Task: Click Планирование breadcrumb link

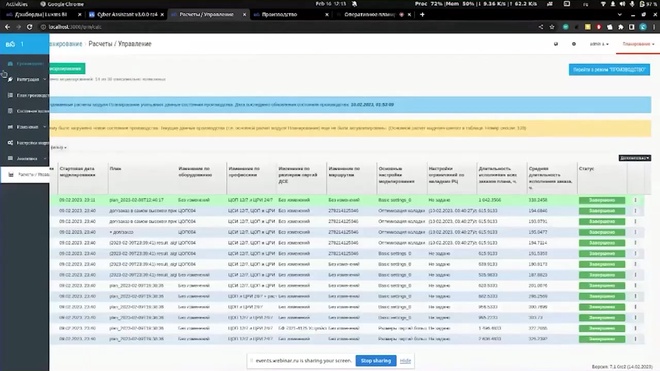Action: point(65,44)
